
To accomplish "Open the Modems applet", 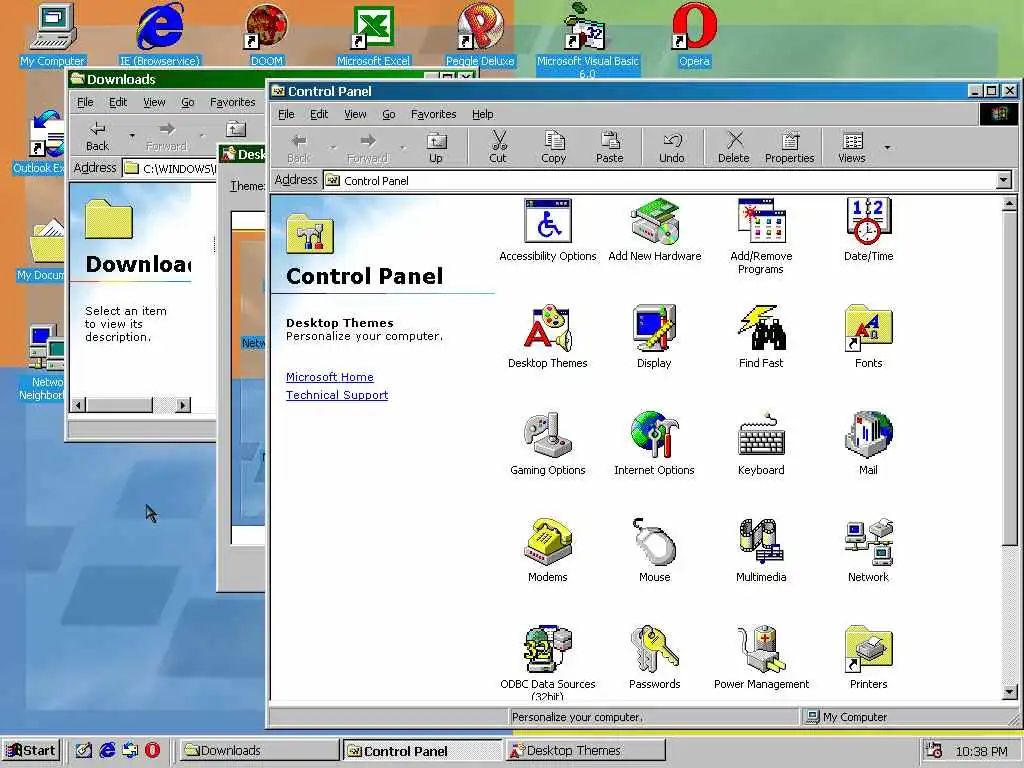I will tap(547, 551).
